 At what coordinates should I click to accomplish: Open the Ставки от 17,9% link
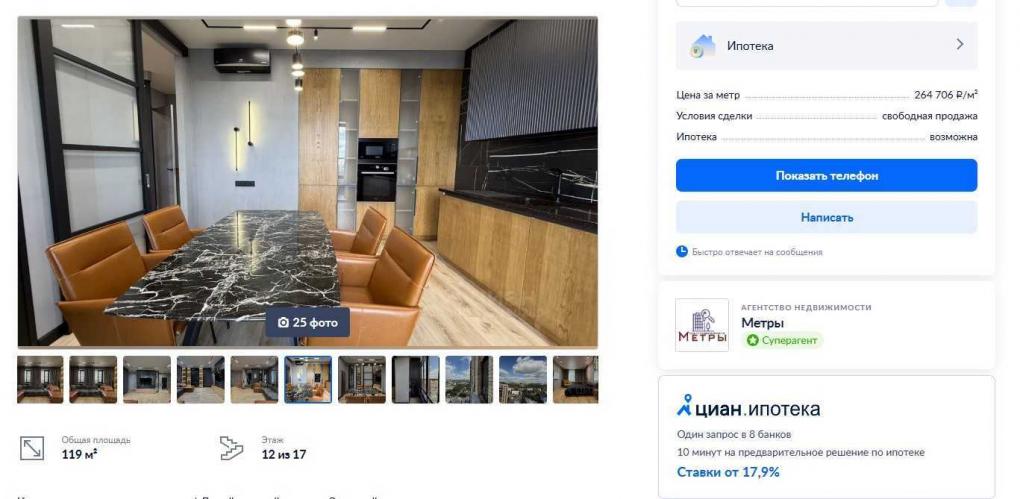(x=728, y=472)
